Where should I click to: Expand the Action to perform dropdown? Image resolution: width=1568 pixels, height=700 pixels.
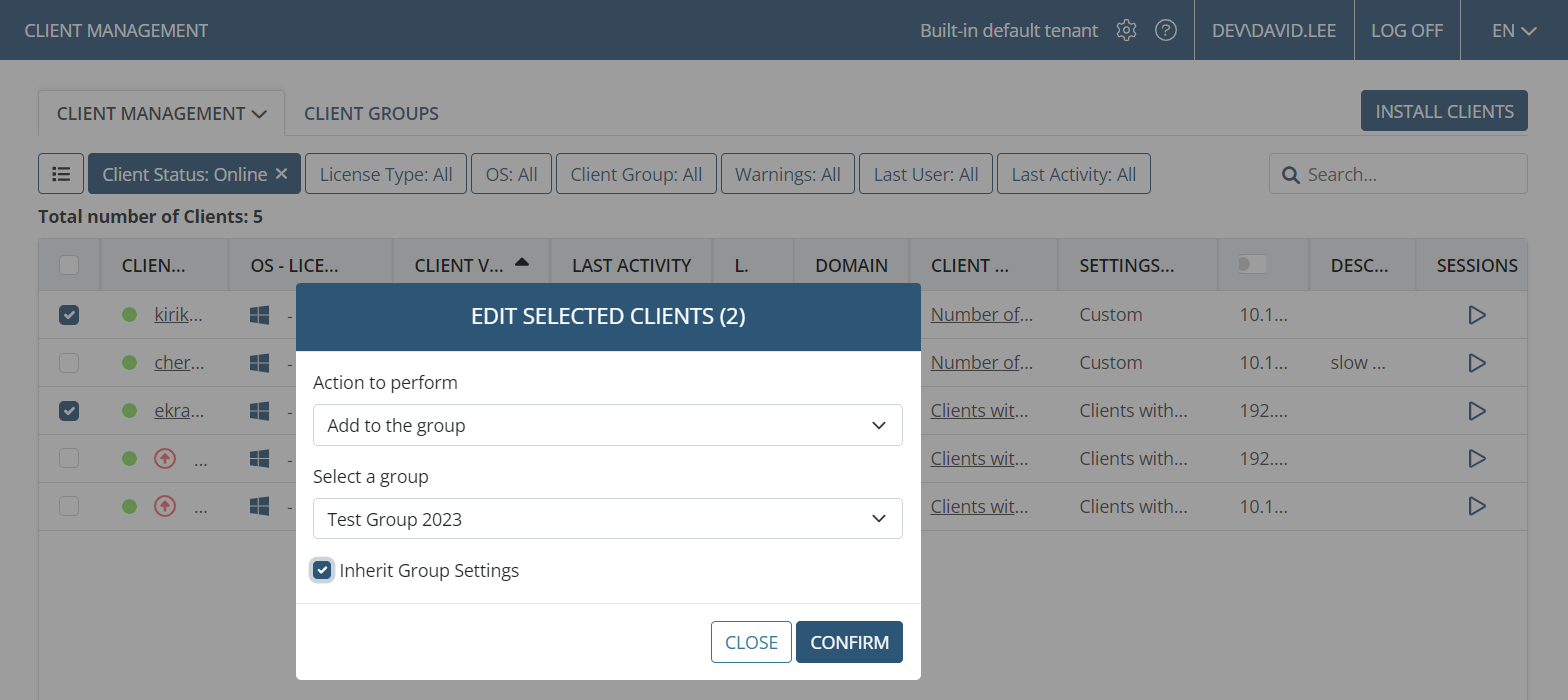click(607, 425)
